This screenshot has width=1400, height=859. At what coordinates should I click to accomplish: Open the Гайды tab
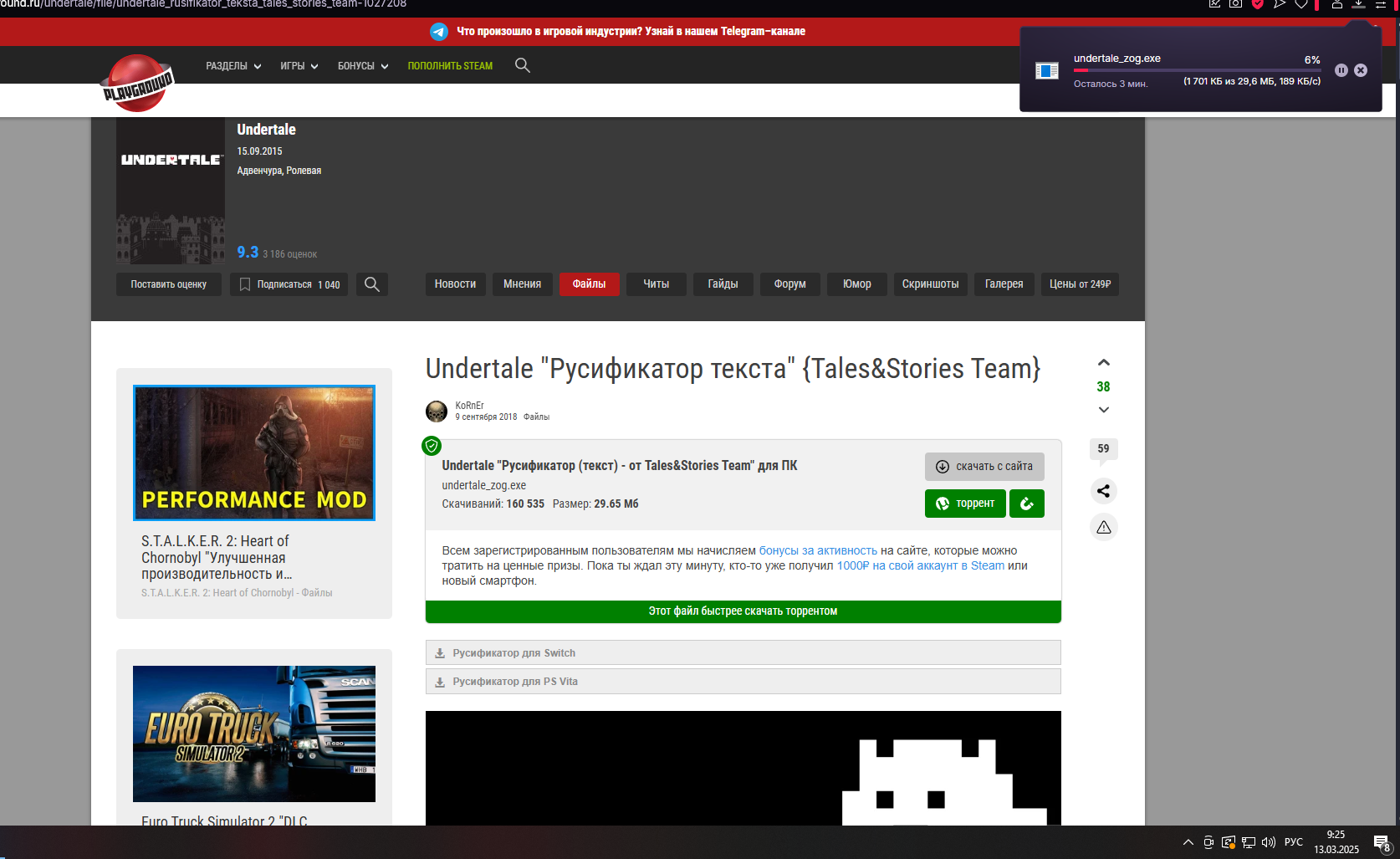723,284
